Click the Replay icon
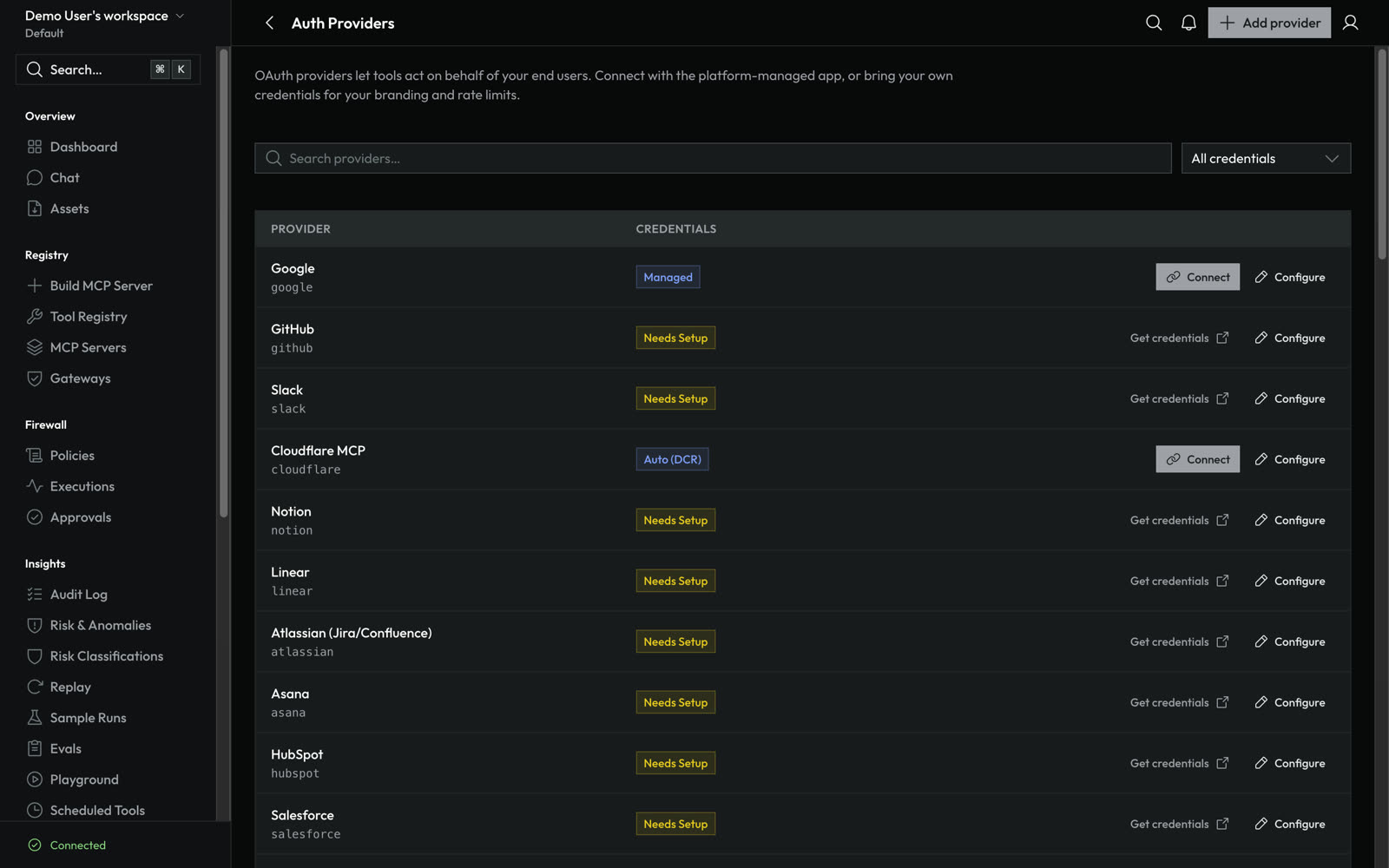The height and width of the screenshot is (868, 1389). click(x=35, y=687)
